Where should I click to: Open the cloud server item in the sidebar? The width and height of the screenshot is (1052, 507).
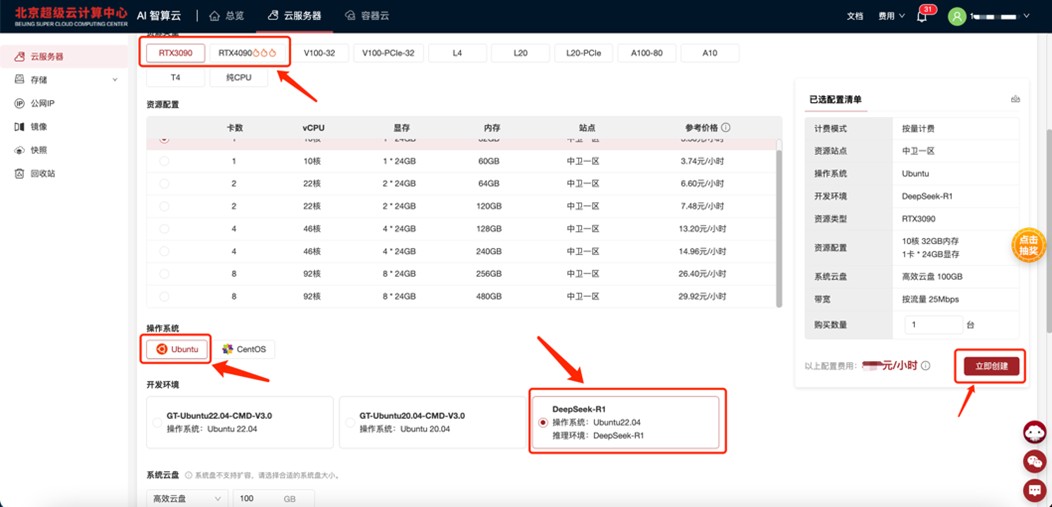click(64, 57)
